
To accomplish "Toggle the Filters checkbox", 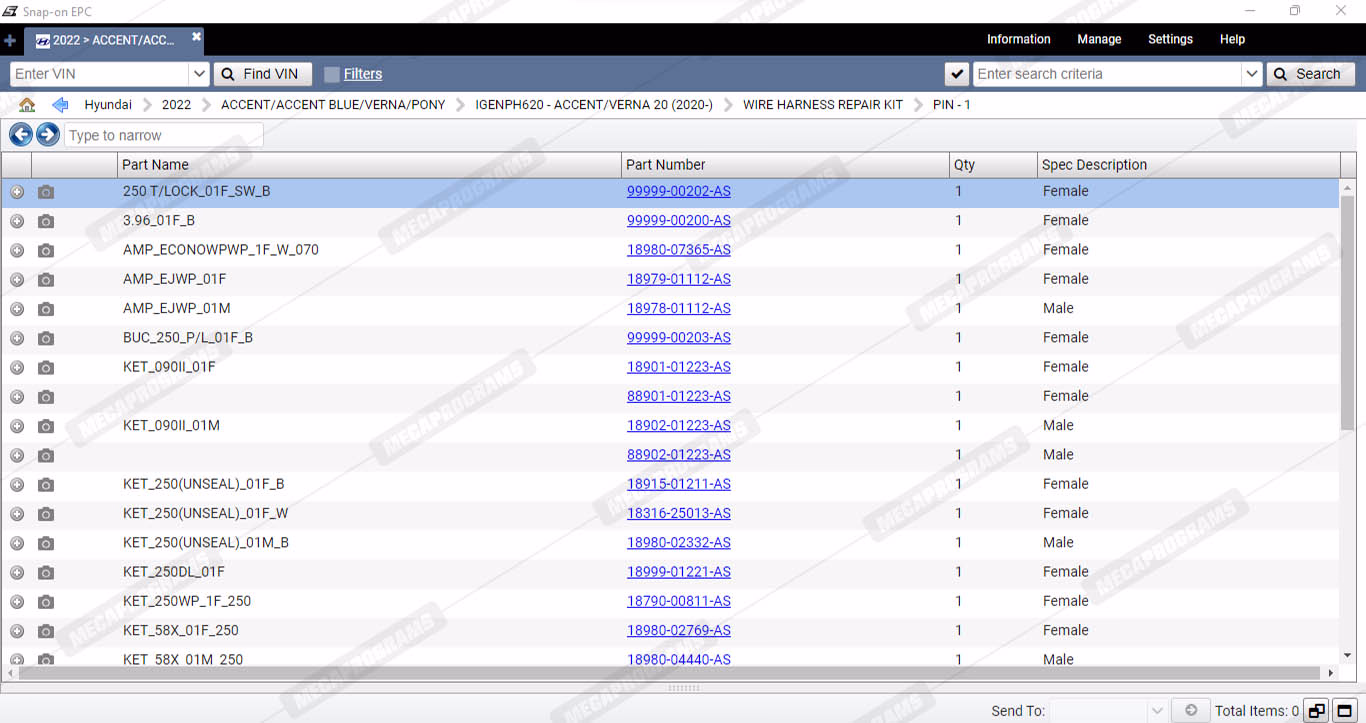I will tap(332, 74).
